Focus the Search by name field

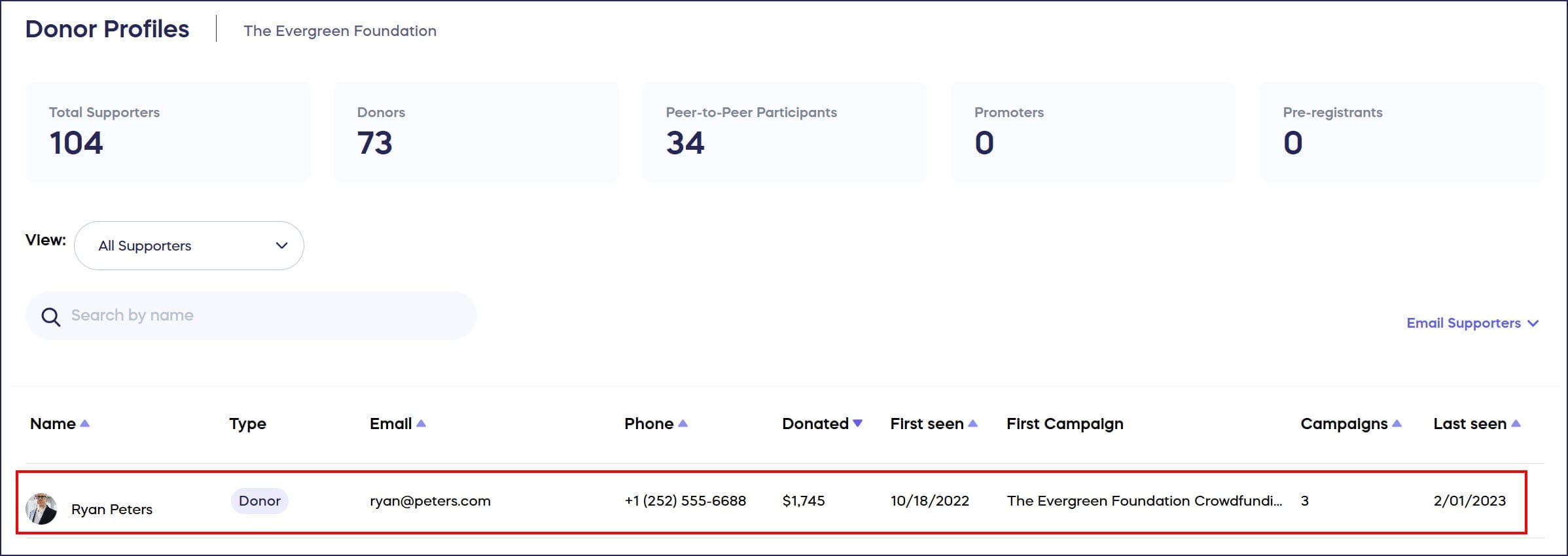(x=262, y=316)
